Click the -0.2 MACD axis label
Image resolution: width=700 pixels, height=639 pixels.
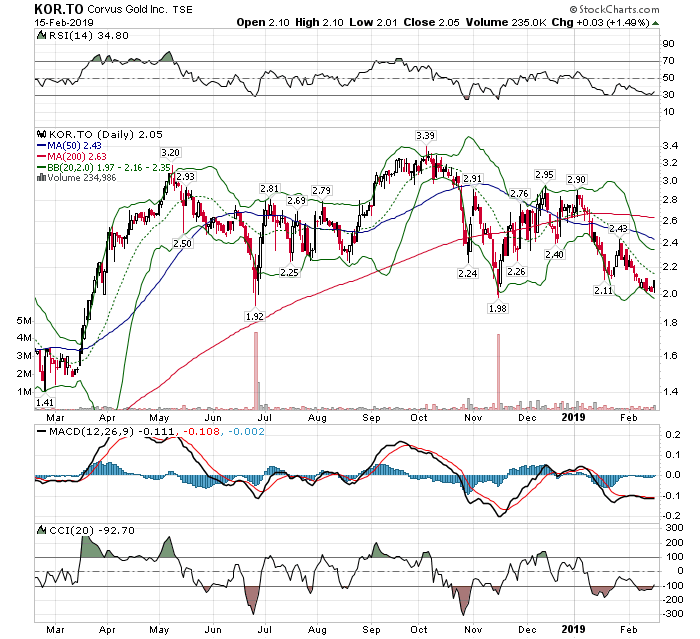point(673,516)
